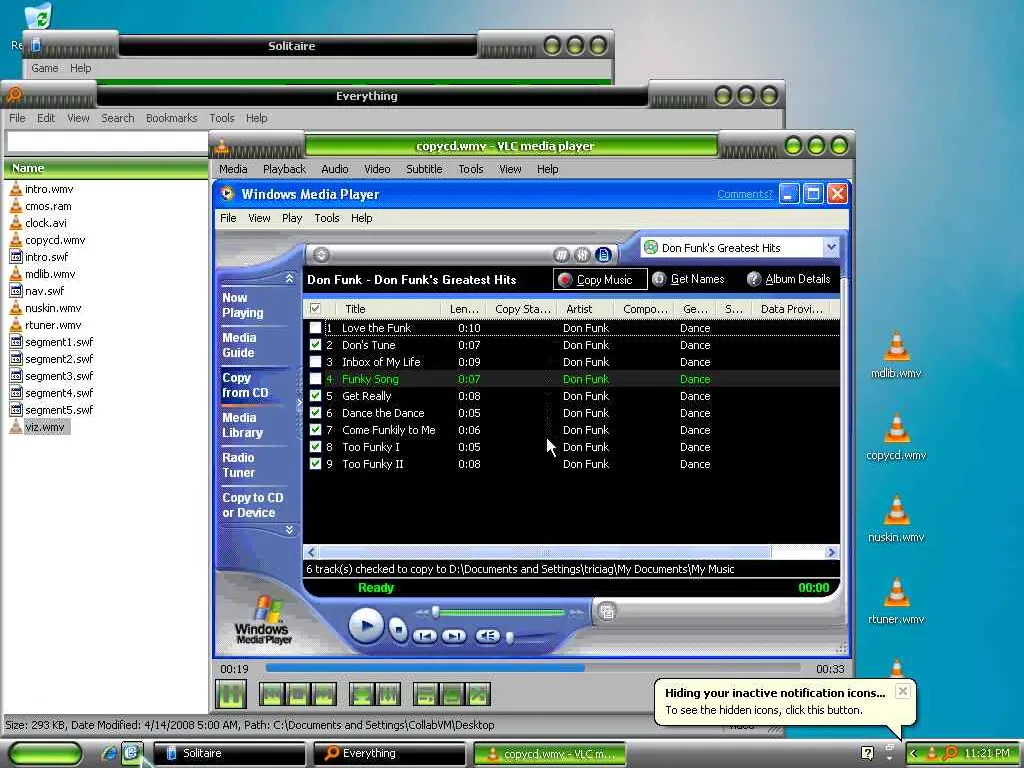1024x768 pixels.
Task: Click left arrow of track list scrollbar
Action: pos(312,552)
